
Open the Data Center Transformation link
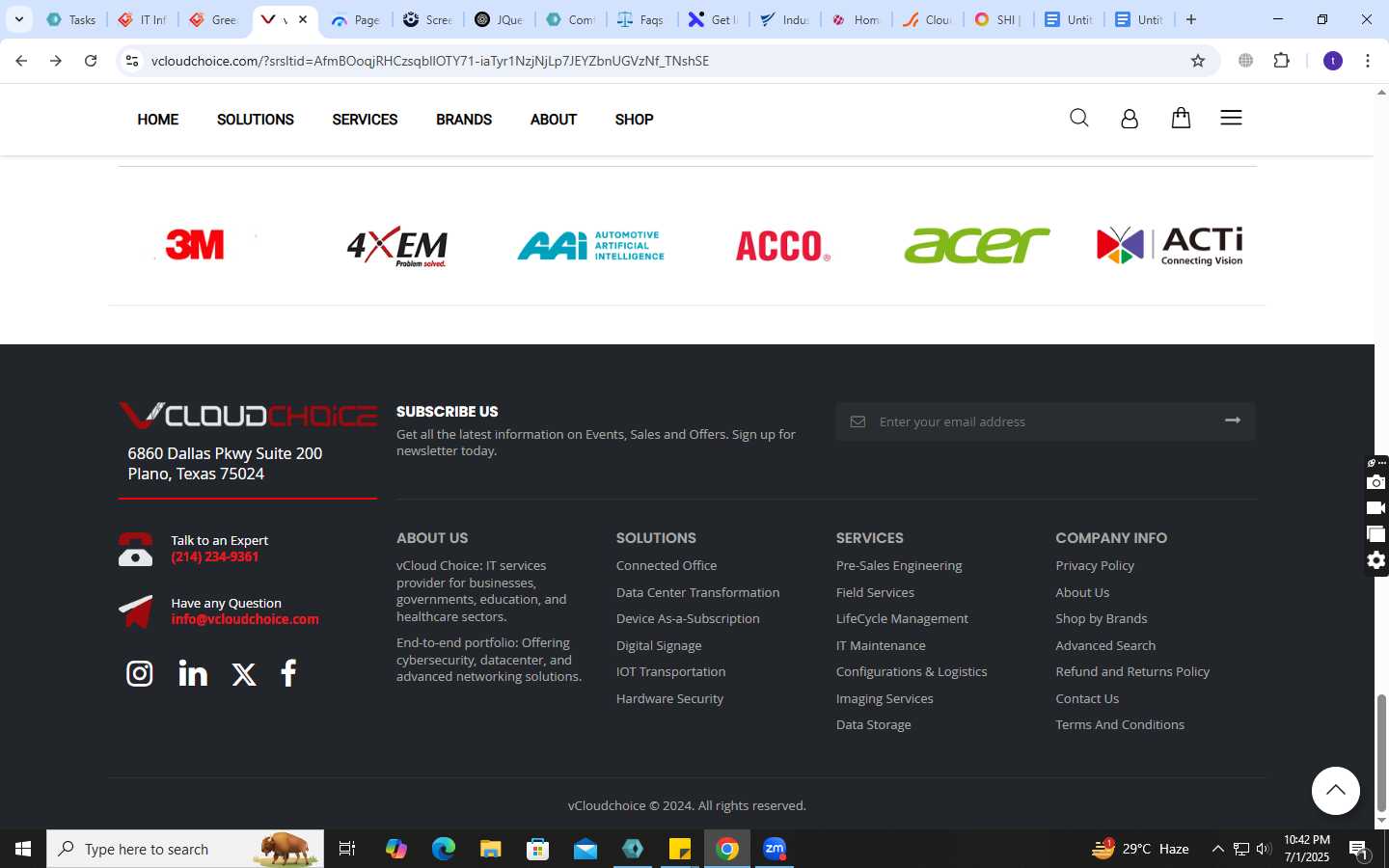(697, 592)
